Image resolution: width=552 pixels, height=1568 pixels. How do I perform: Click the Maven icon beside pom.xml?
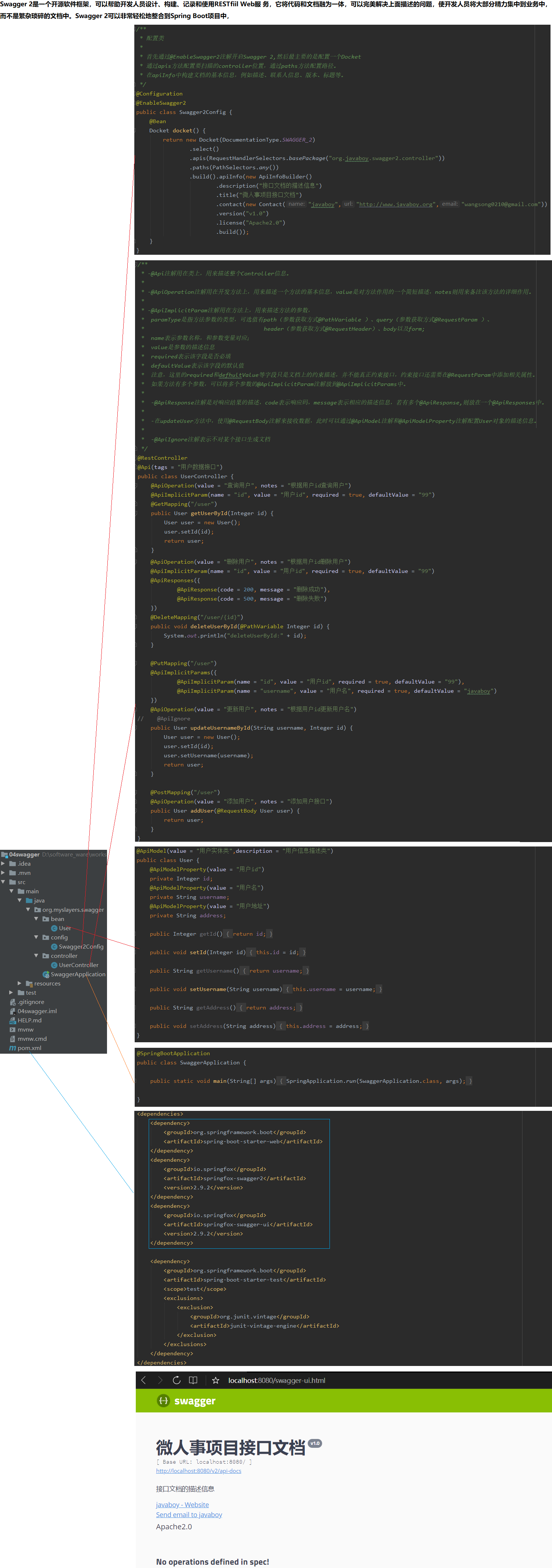tap(13, 1048)
